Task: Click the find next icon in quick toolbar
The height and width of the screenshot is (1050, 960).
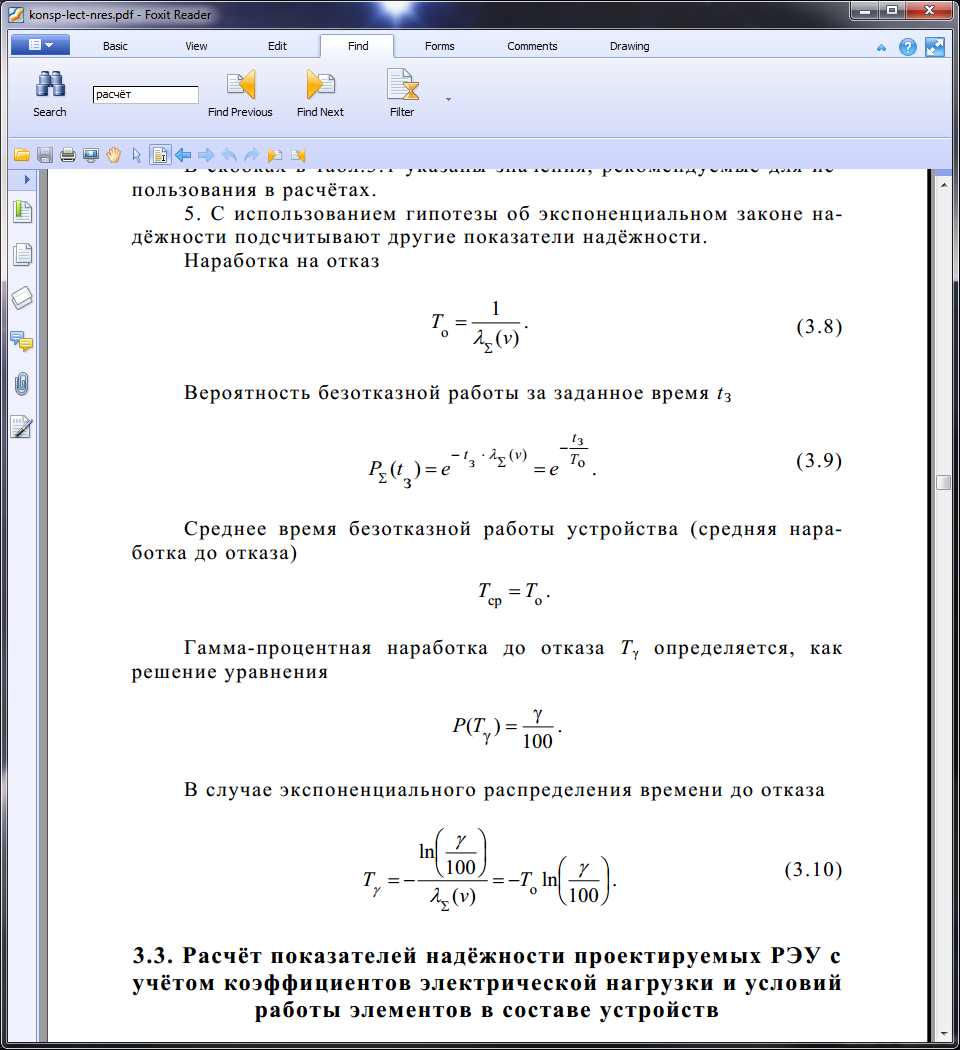Action: [274, 155]
